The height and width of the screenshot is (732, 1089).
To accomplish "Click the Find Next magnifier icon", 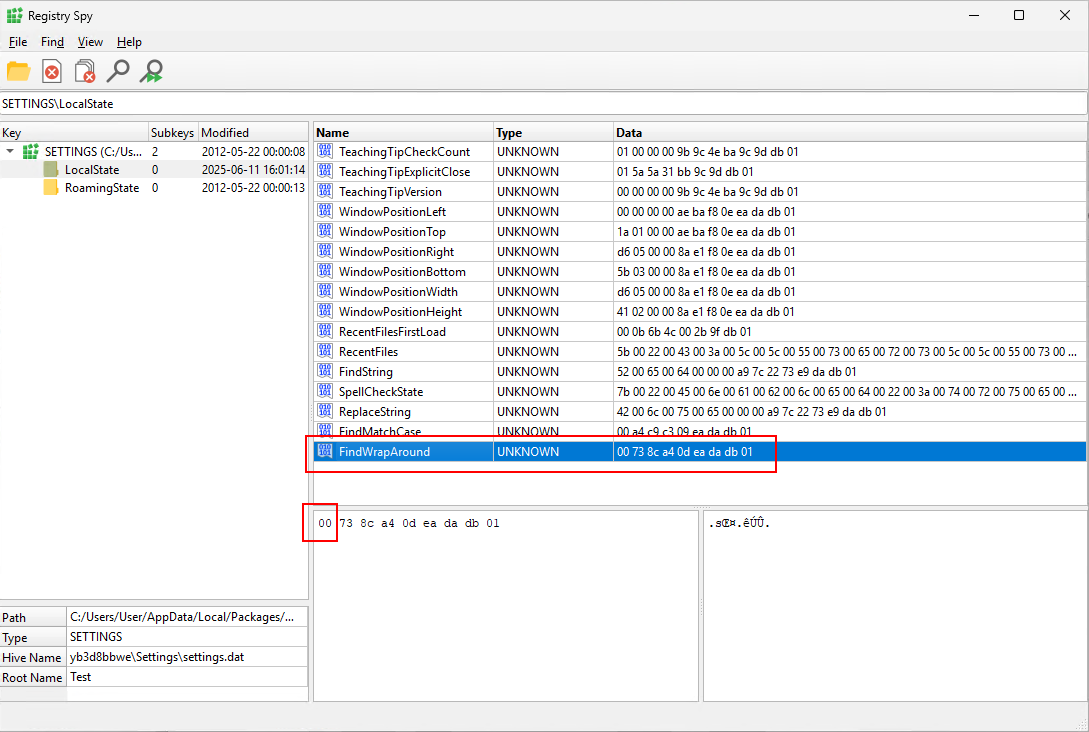I will click(151, 71).
